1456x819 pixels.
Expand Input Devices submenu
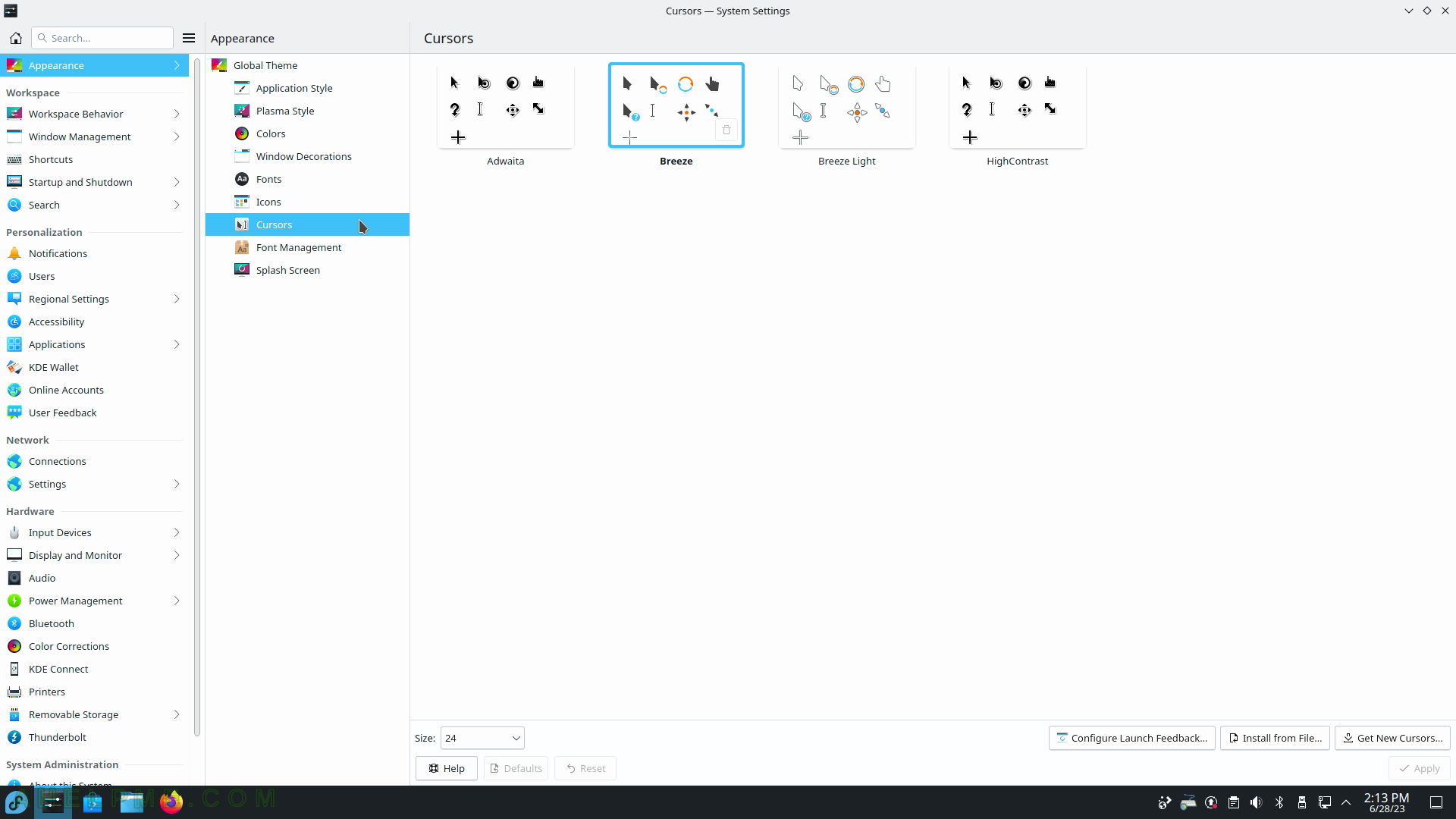[x=177, y=532]
